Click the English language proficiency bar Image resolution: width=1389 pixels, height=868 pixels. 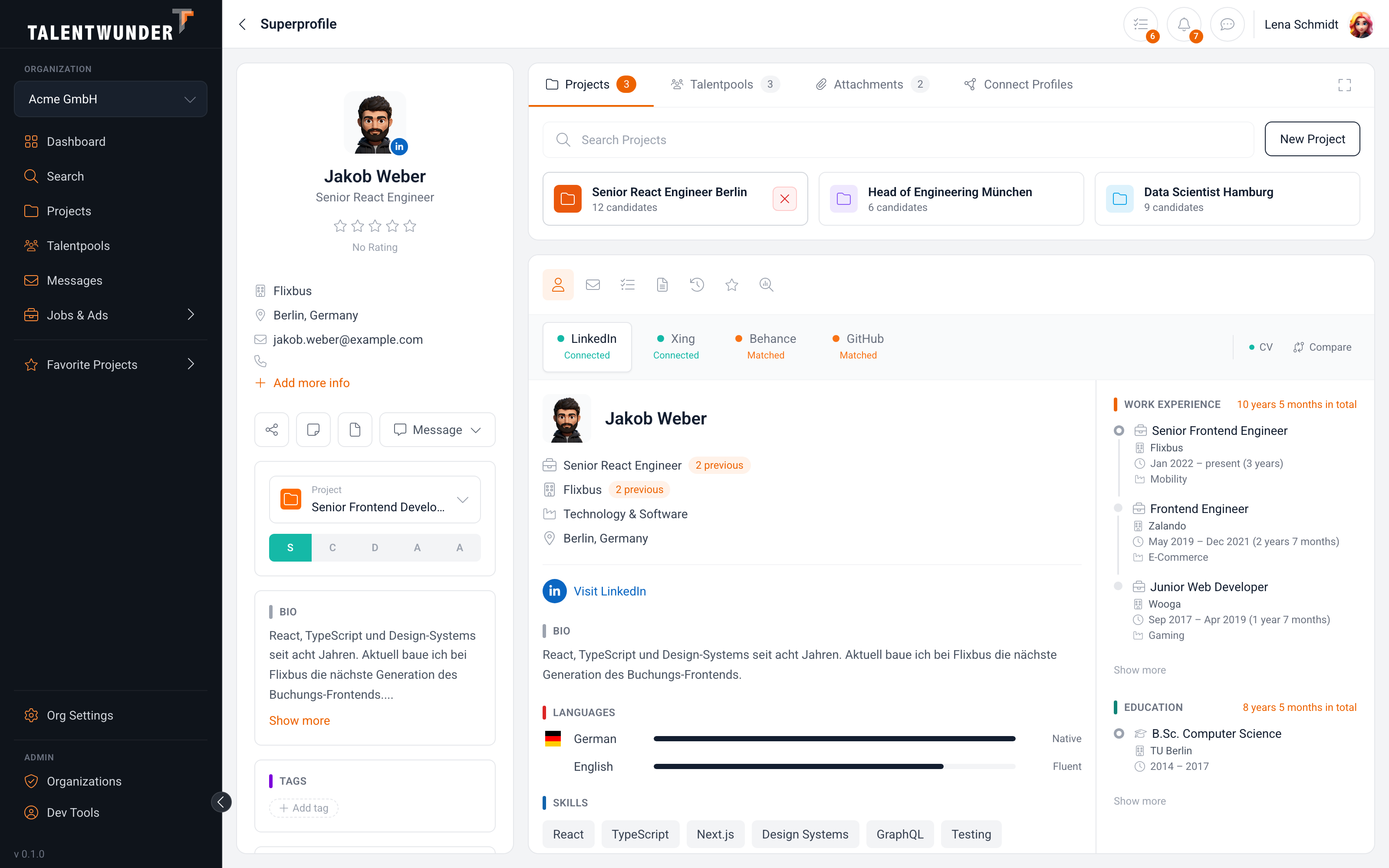(835, 766)
